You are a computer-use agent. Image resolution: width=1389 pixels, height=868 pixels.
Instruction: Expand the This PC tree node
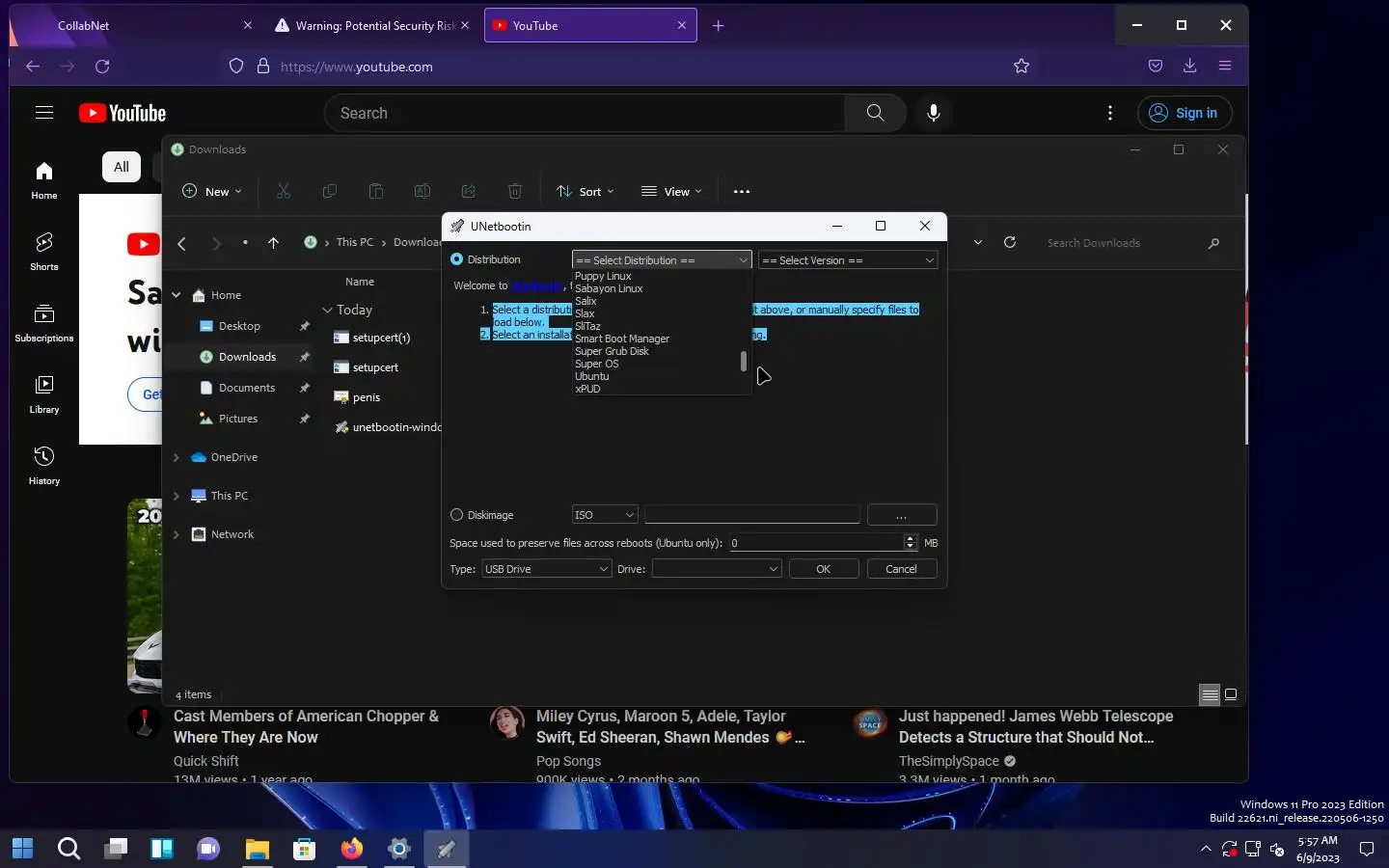pyautogui.click(x=177, y=496)
